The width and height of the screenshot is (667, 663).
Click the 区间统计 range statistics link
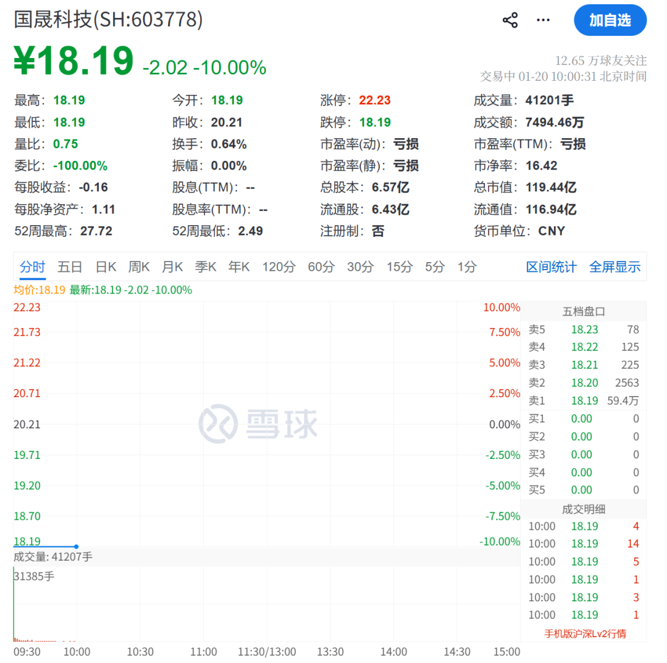tap(551, 267)
